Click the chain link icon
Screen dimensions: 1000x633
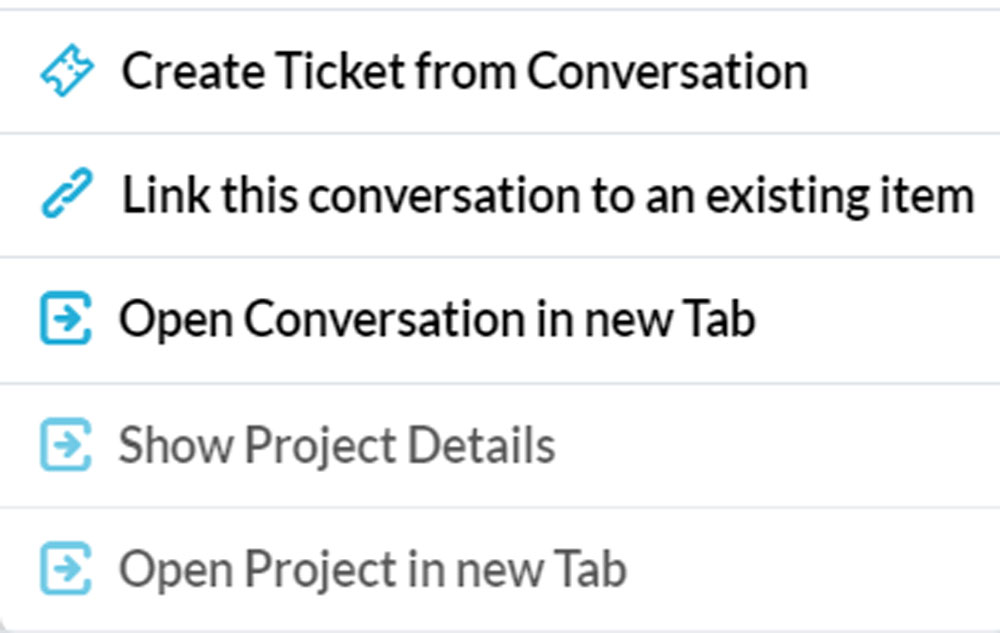[x=67, y=195]
